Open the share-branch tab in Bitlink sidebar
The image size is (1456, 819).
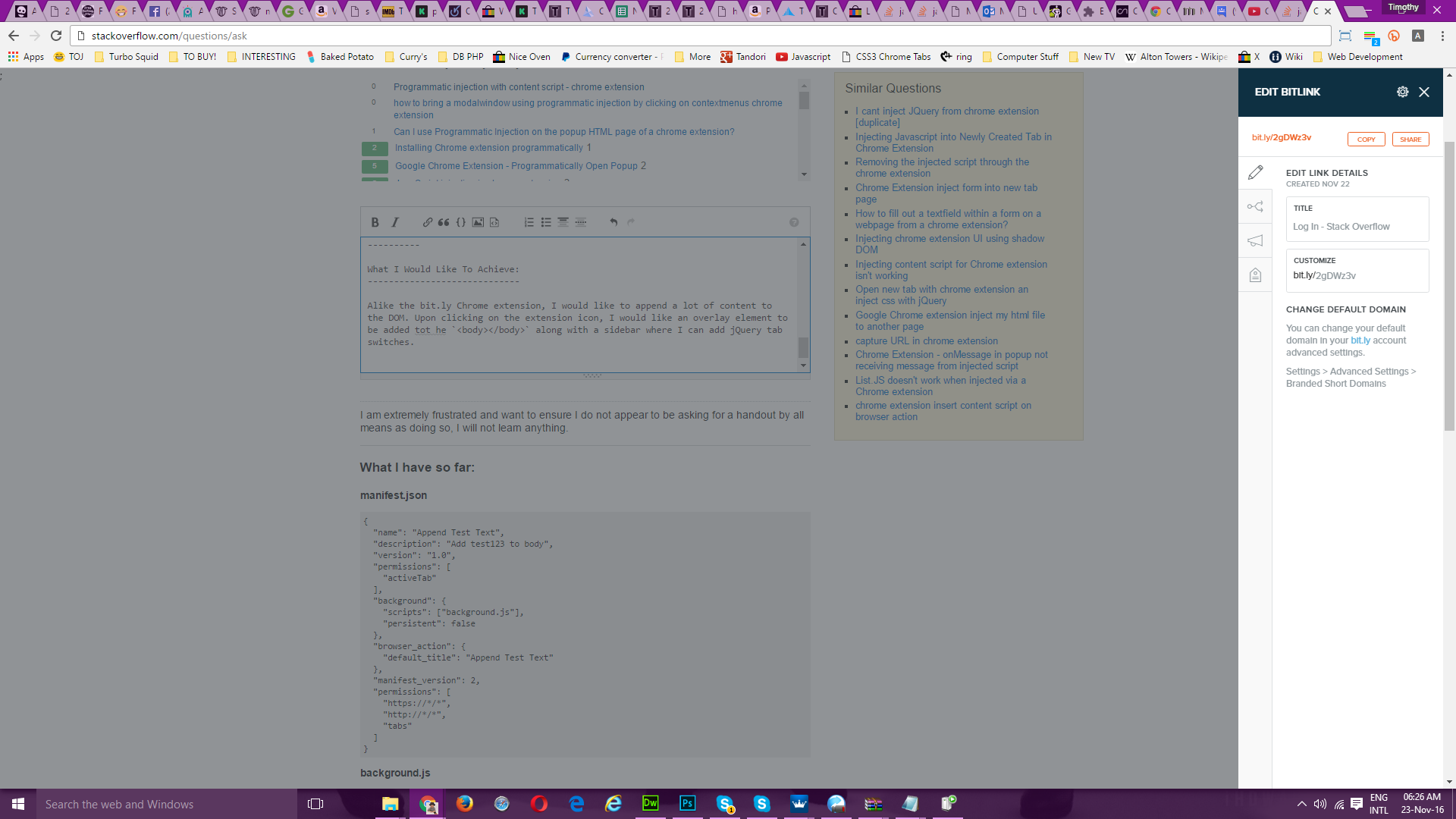[1255, 207]
